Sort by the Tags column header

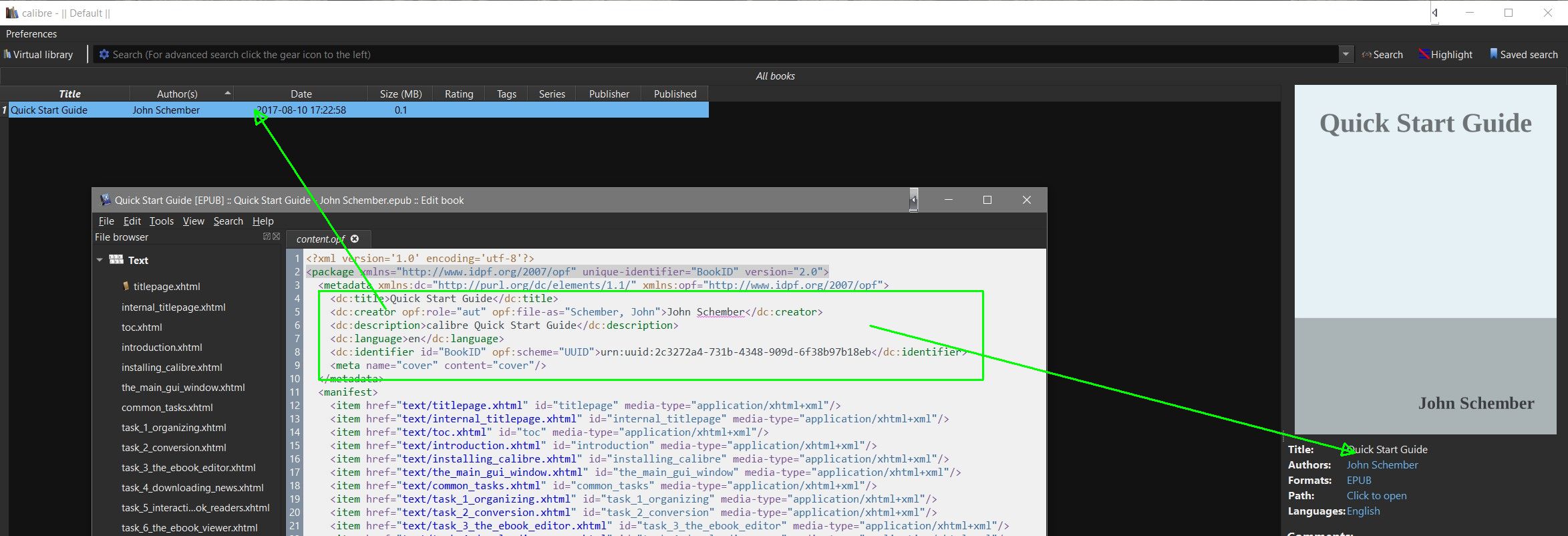pos(506,94)
